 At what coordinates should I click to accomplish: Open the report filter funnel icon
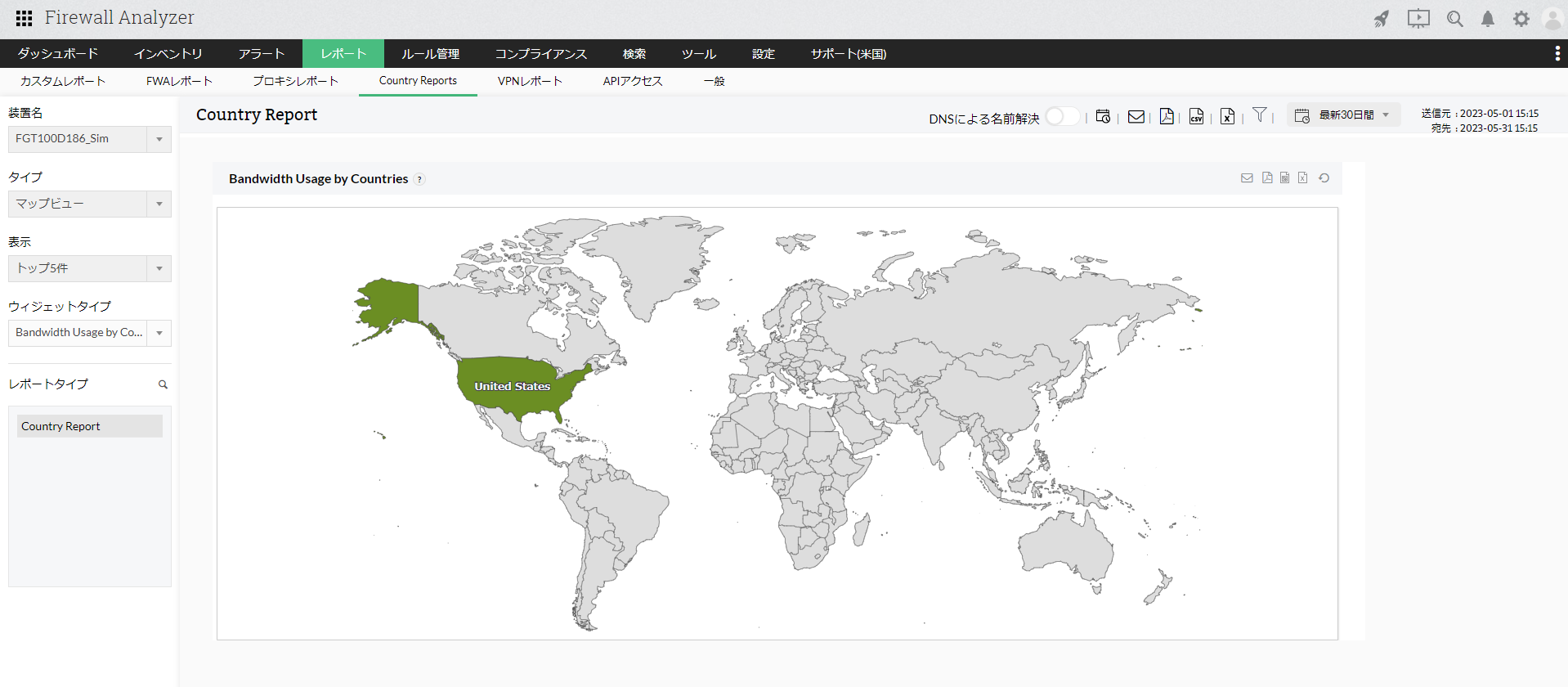(x=1260, y=114)
